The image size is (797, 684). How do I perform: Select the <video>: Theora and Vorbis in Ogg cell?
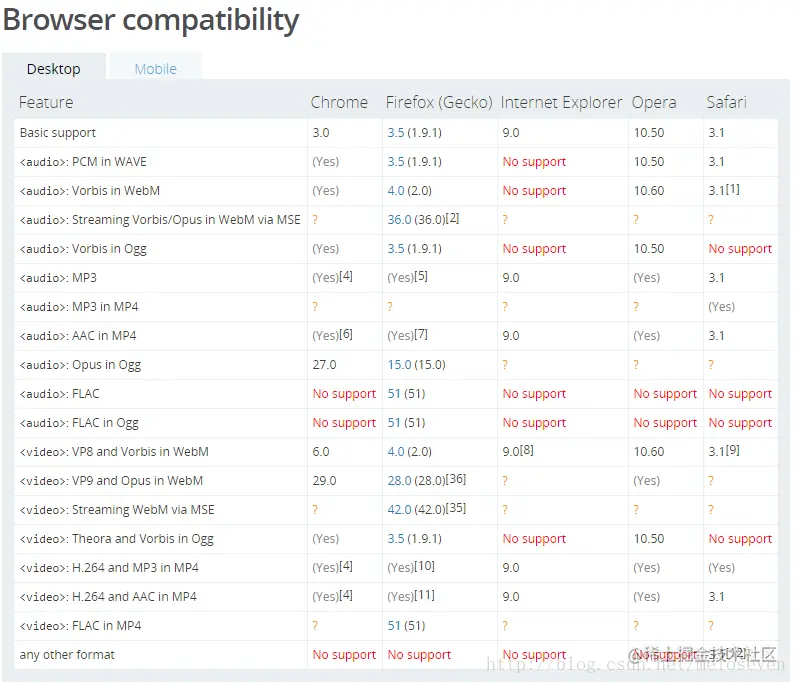tap(161, 538)
